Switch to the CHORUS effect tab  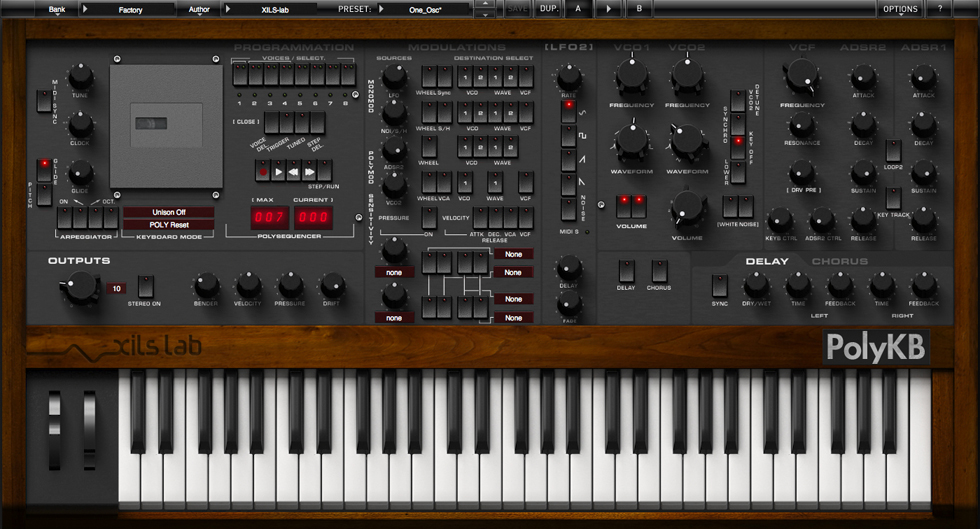coord(840,261)
